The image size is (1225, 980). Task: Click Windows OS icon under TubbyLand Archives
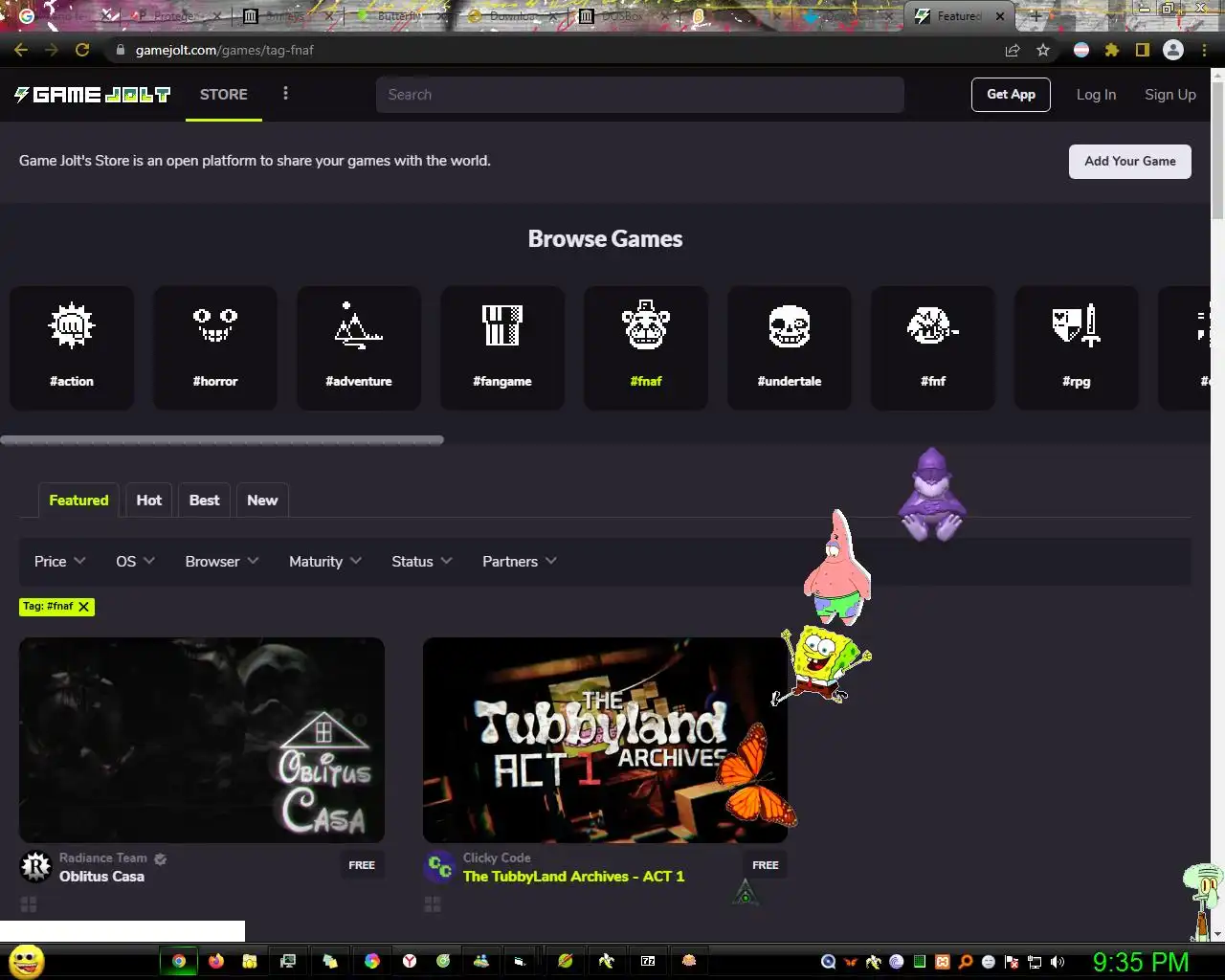tap(433, 904)
